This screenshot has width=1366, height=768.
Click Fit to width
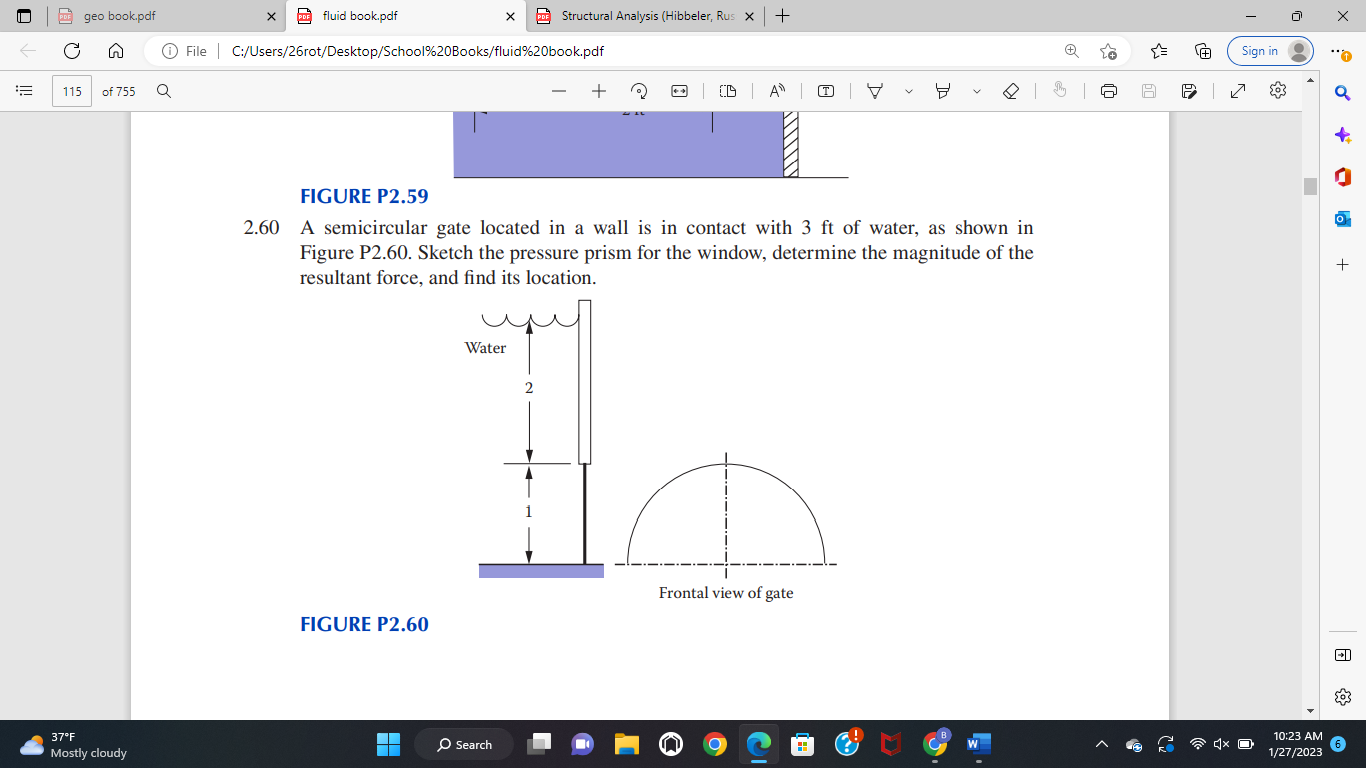tap(681, 90)
